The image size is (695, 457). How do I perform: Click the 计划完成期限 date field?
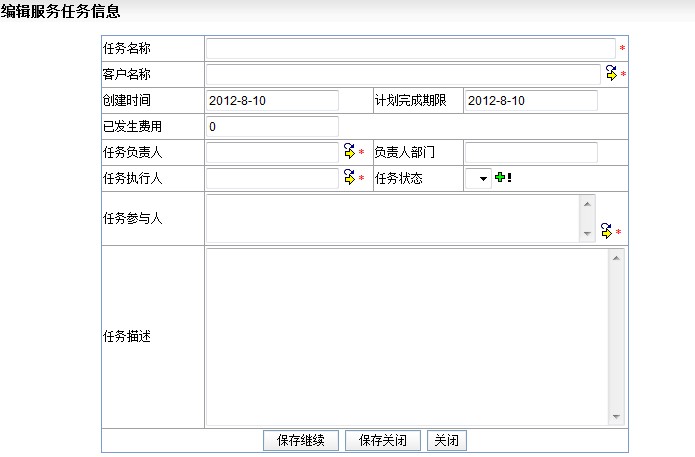530,100
